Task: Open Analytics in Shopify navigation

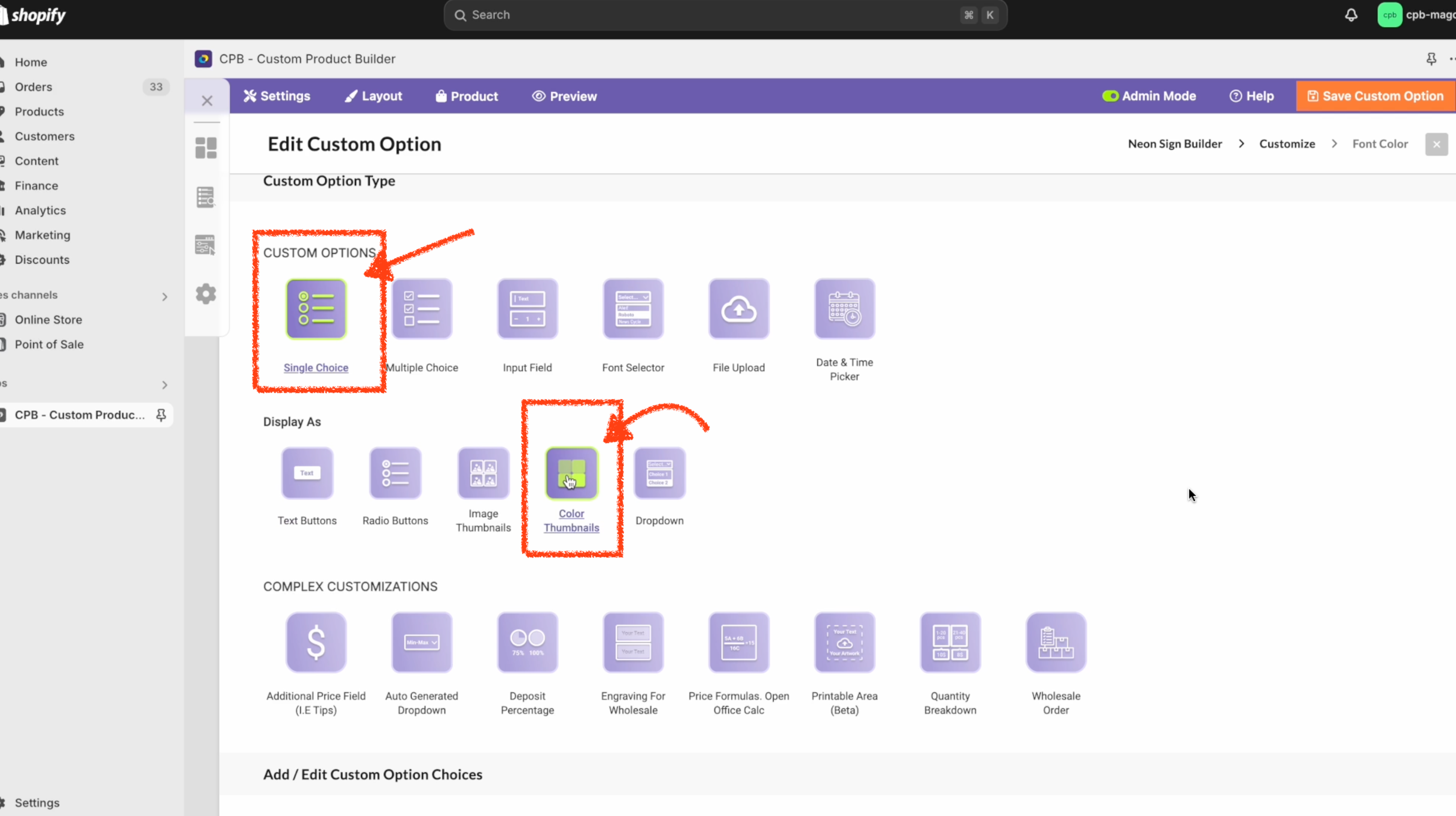Action: [40, 210]
